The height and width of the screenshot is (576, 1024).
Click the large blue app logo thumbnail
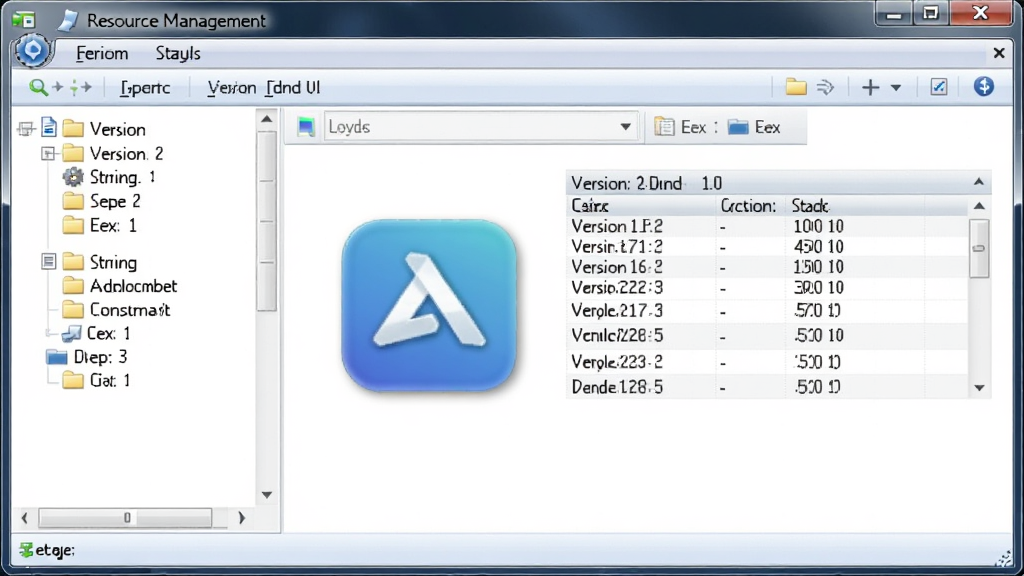click(429, 305)
